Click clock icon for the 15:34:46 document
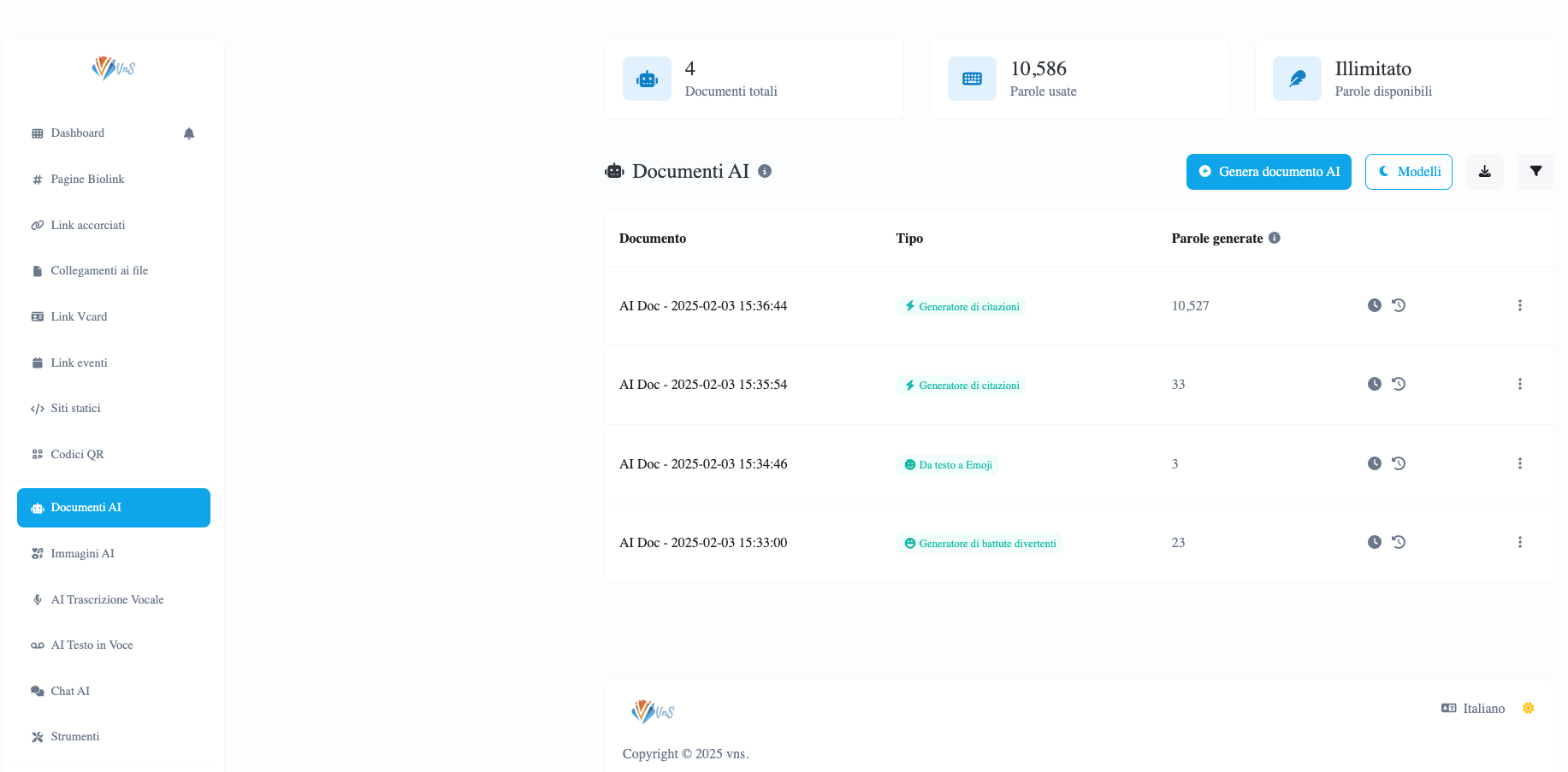This screenshot has height=772, width=1568. point(1374,463)
